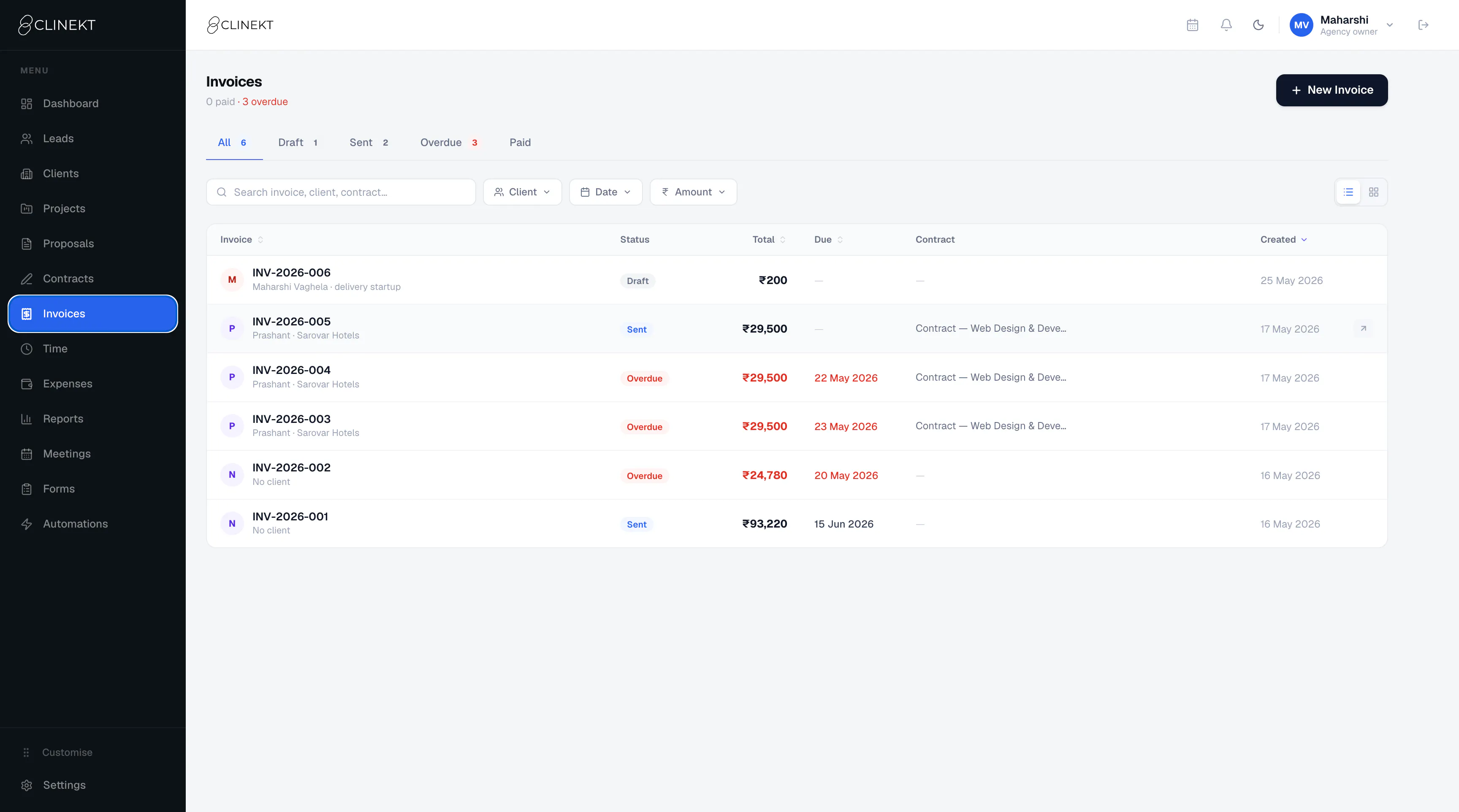The height and width of the screenshot is (812, 1459).
Task: Click the N avatar on INV-2026-002
Action: click(232, 475)
